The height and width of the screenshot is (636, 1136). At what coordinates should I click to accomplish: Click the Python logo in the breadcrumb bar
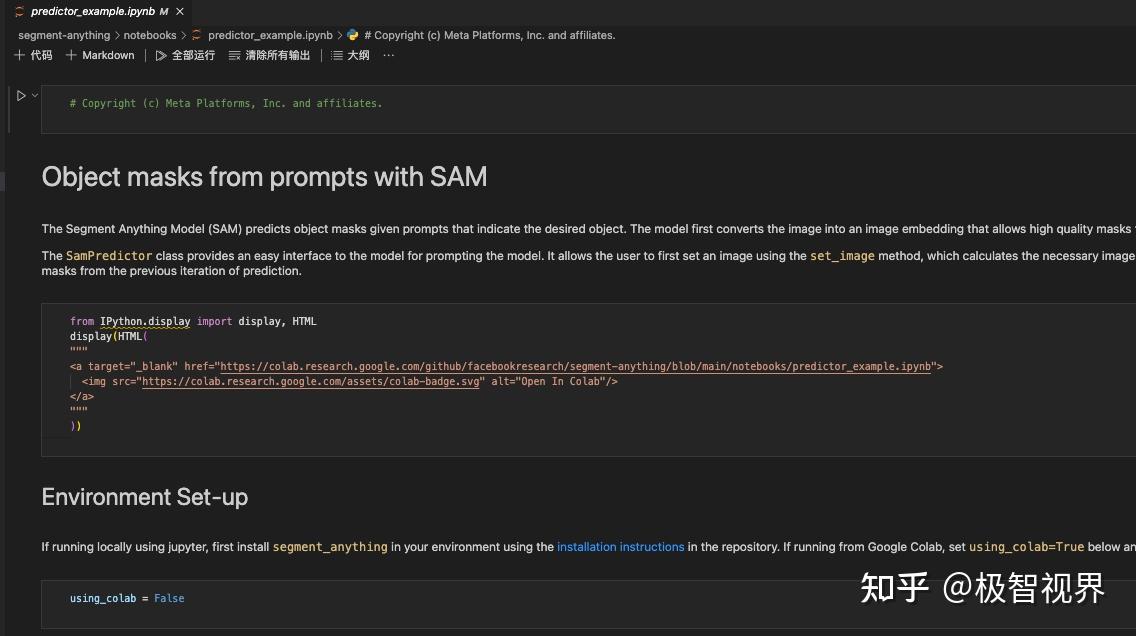click(352, 34)
